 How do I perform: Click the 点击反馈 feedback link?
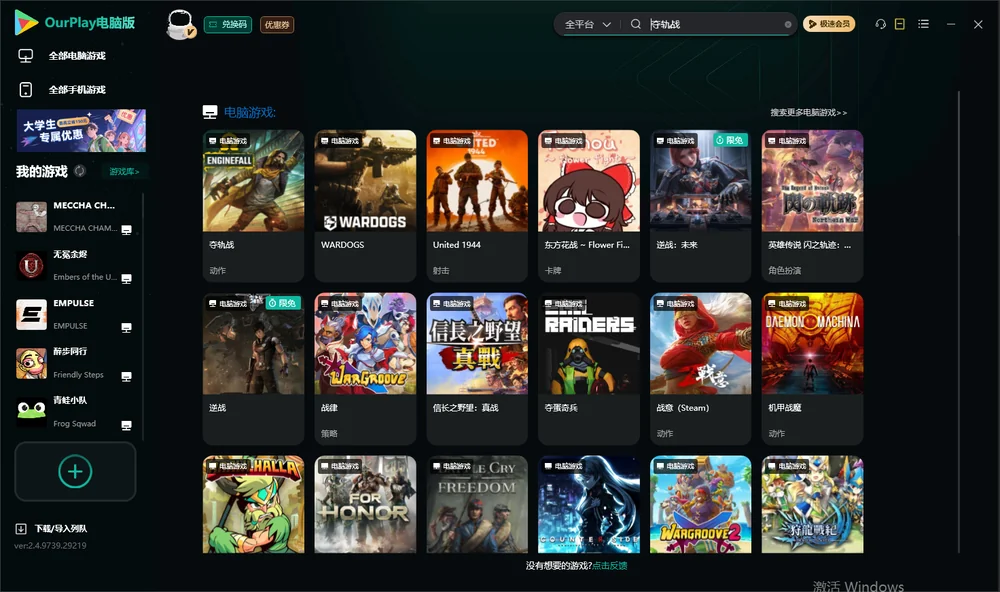coord(610,566)
